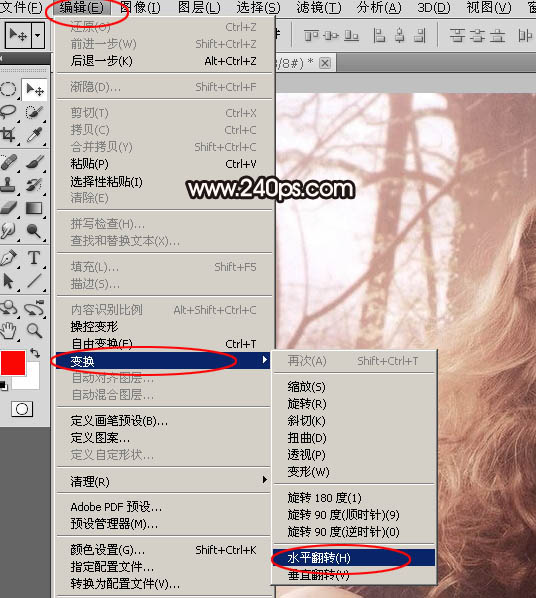The width and height of the screenshot is (536, 598).
Task: Choose 旋转 180 度(1) submenu entry
Action: click(x=354, y=497)
